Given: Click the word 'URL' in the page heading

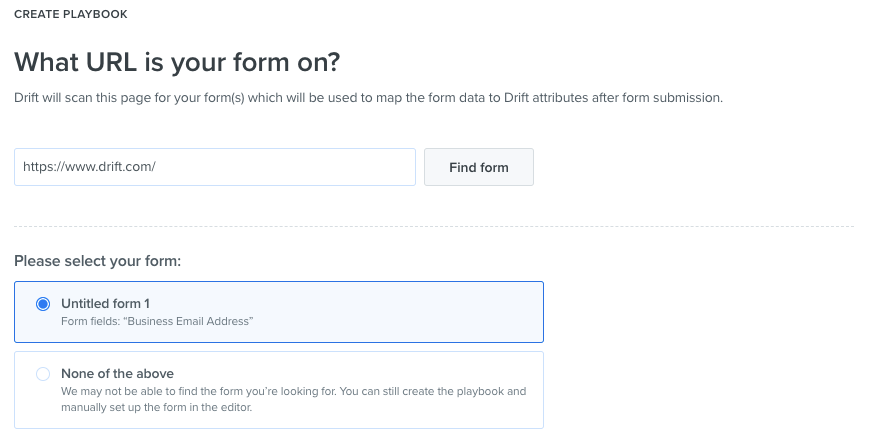Looking at the screenshot, I should click(111, 61).
